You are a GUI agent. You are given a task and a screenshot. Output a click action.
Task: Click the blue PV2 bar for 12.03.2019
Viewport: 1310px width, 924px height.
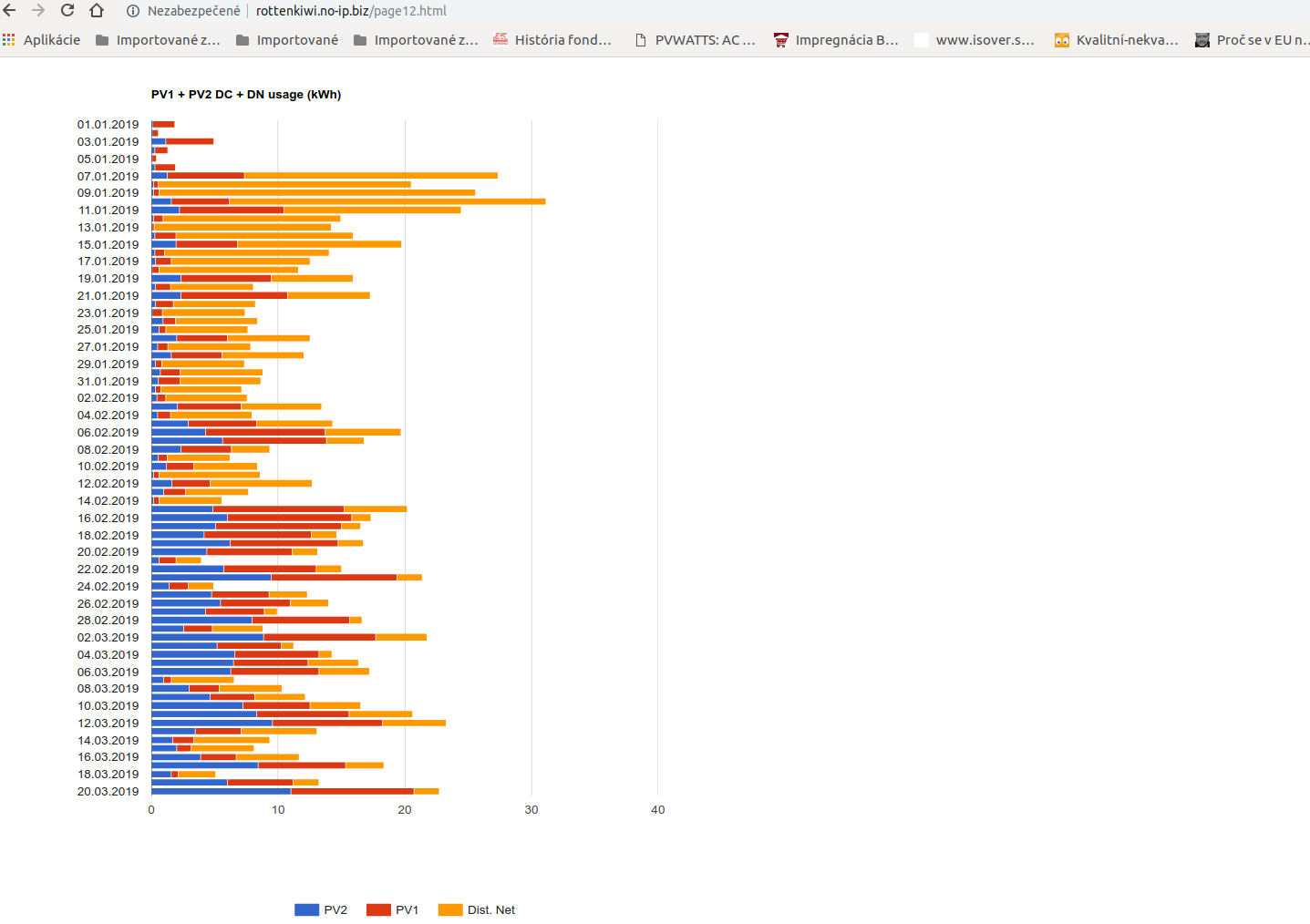[x=211, y=723]
